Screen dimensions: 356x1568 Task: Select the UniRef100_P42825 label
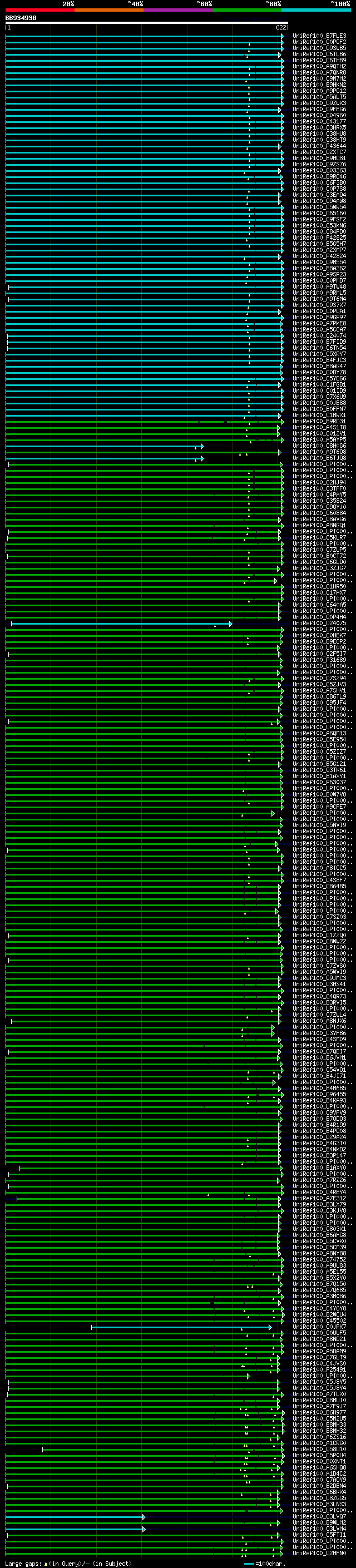coord(319,238)
